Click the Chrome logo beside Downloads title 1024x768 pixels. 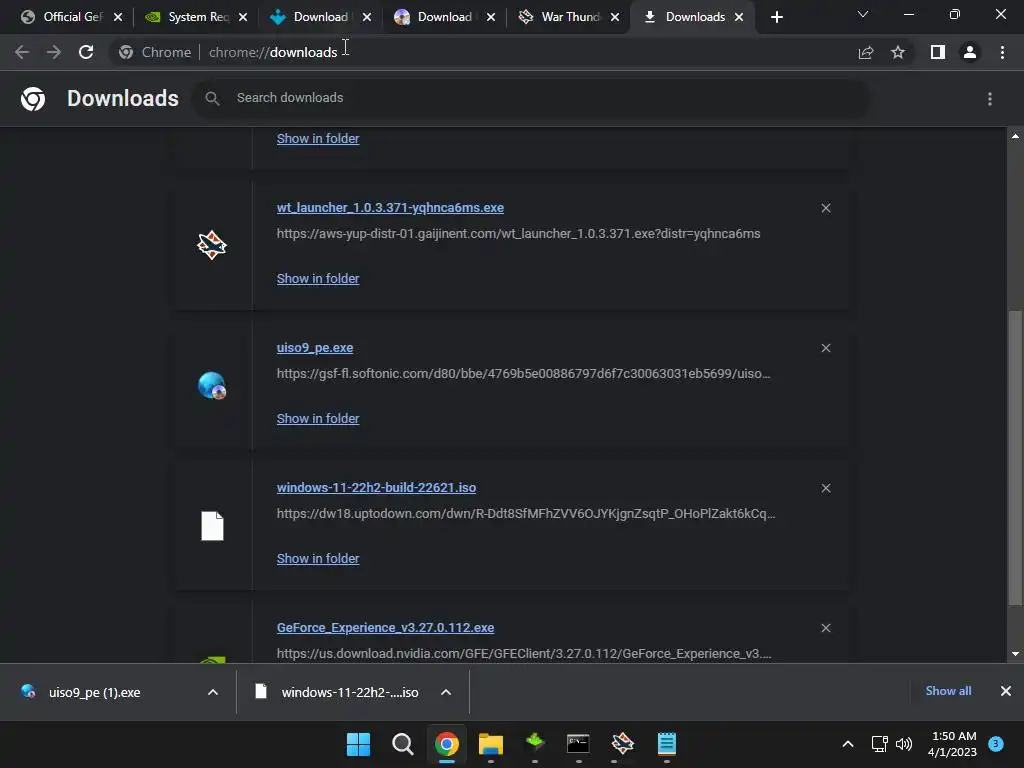[x=33, y=99]
